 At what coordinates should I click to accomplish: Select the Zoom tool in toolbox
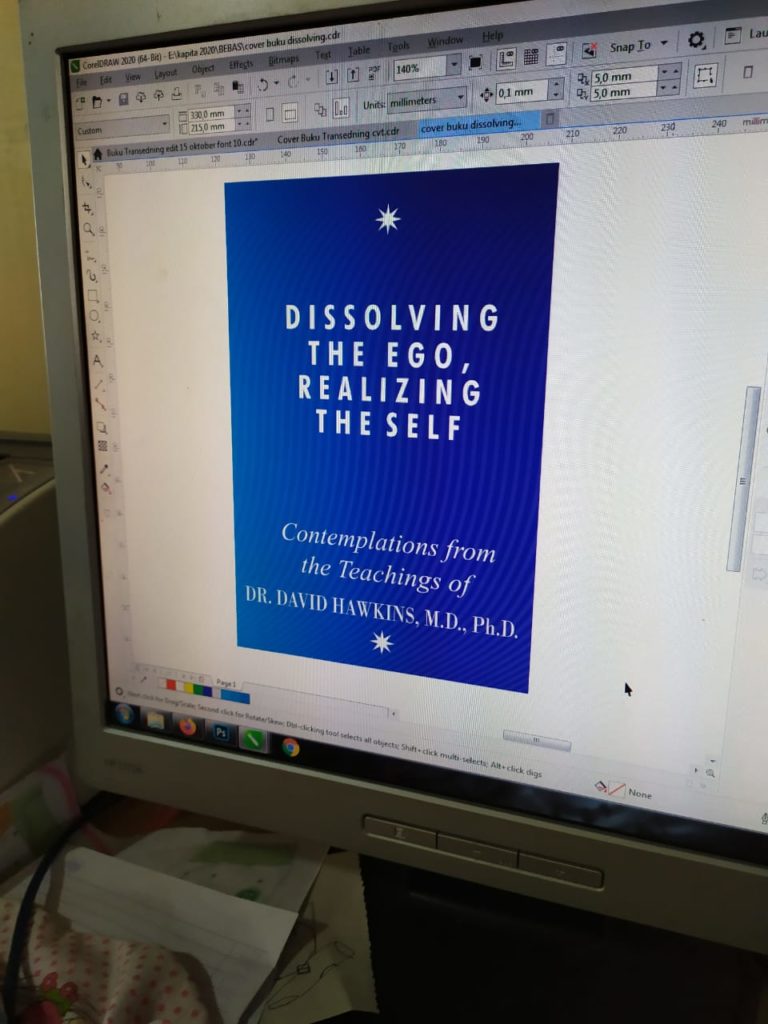[89, 229]
